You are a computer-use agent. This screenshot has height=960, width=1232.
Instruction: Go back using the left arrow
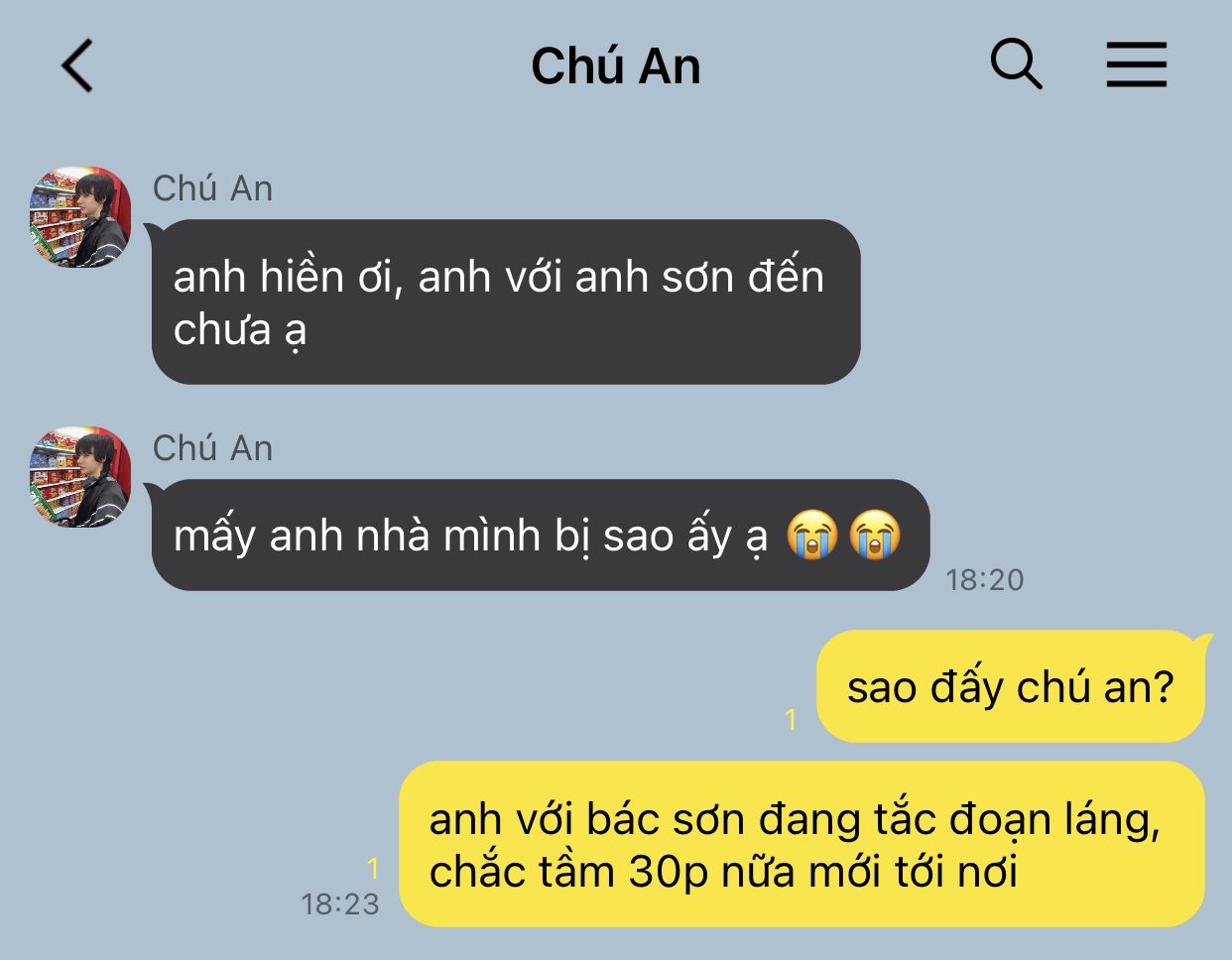click(77, 66)
